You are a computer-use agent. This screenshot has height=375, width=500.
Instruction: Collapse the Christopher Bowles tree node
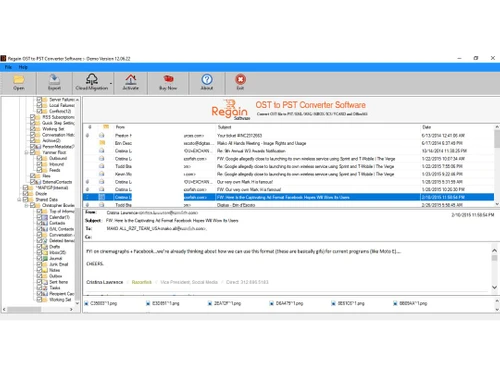(26, 205)
